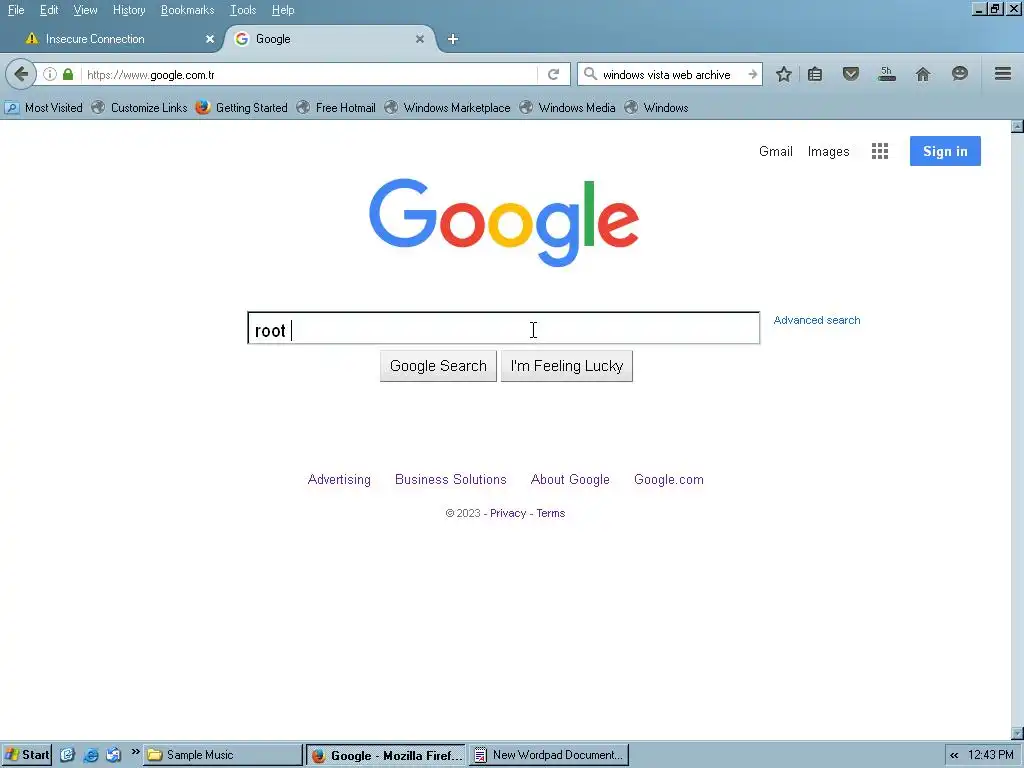This screenshot has height=768, width=1024.
Task: Open the Images link
Action: click(828, 152)
